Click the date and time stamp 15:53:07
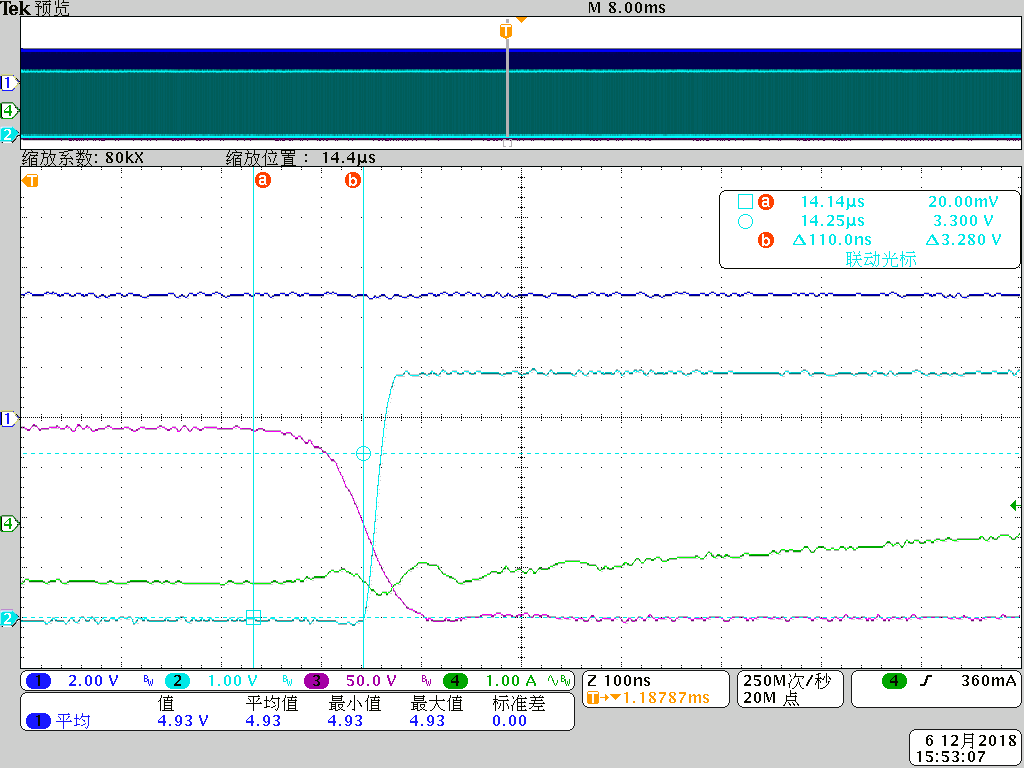 click(966, 748)
